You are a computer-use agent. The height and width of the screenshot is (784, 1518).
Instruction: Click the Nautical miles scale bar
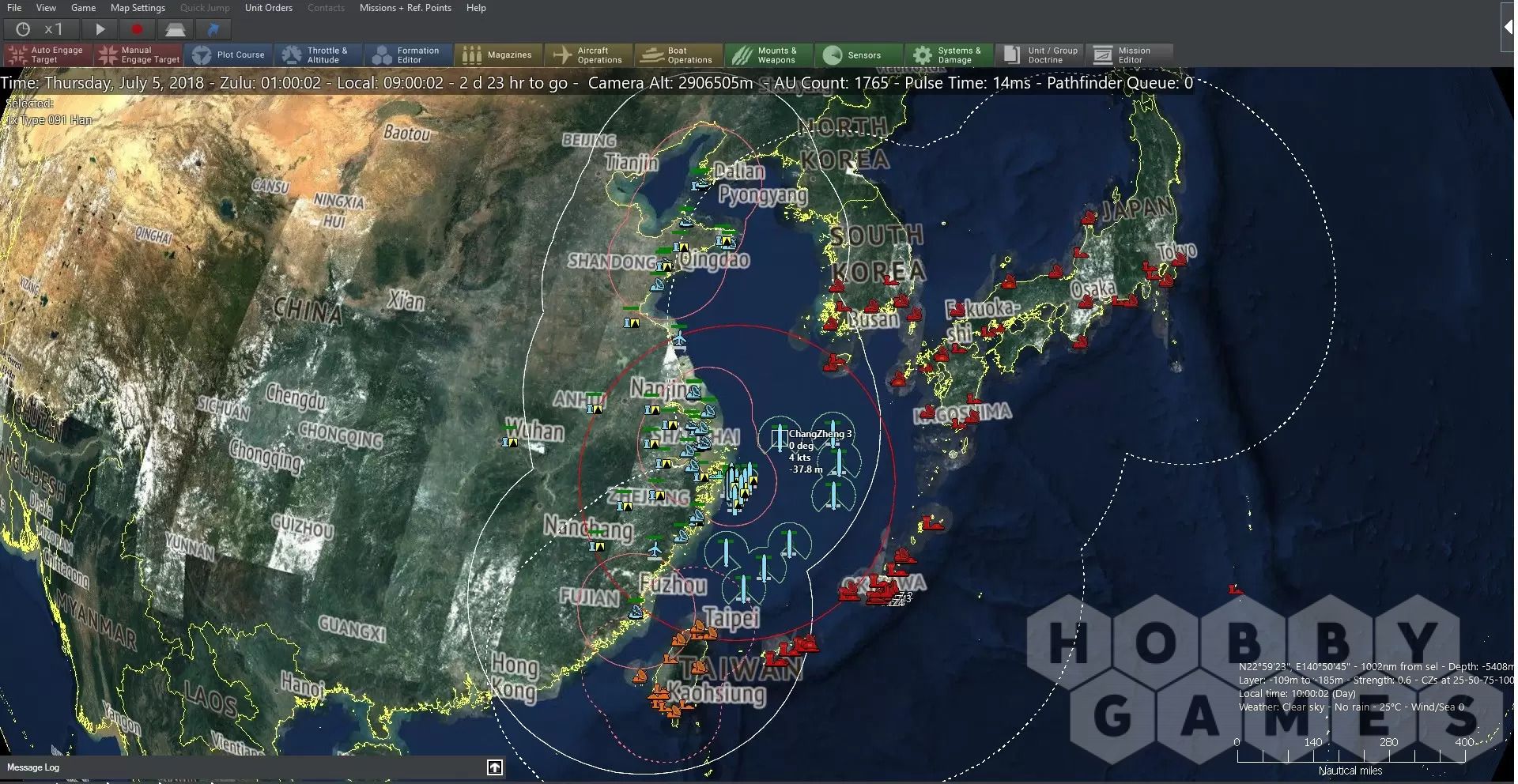click(1350, 756)
